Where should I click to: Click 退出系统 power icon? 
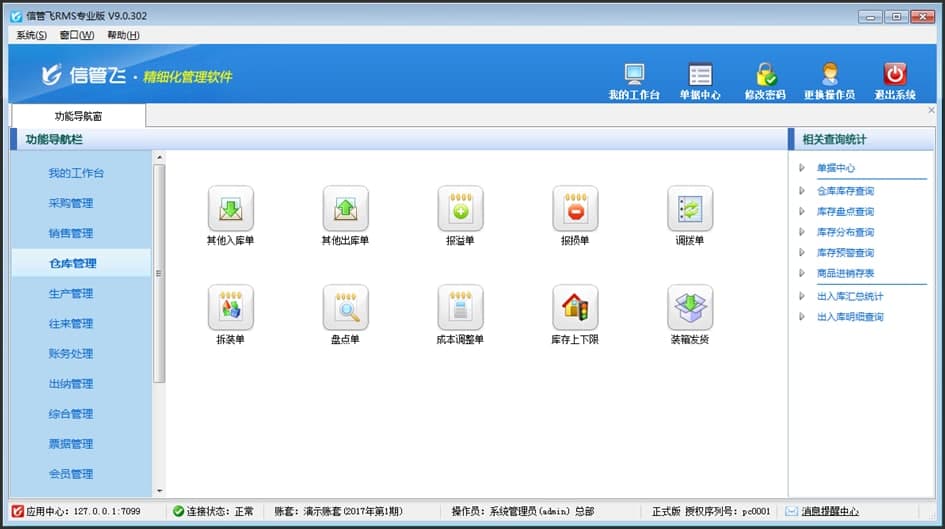tap(895, 74)
